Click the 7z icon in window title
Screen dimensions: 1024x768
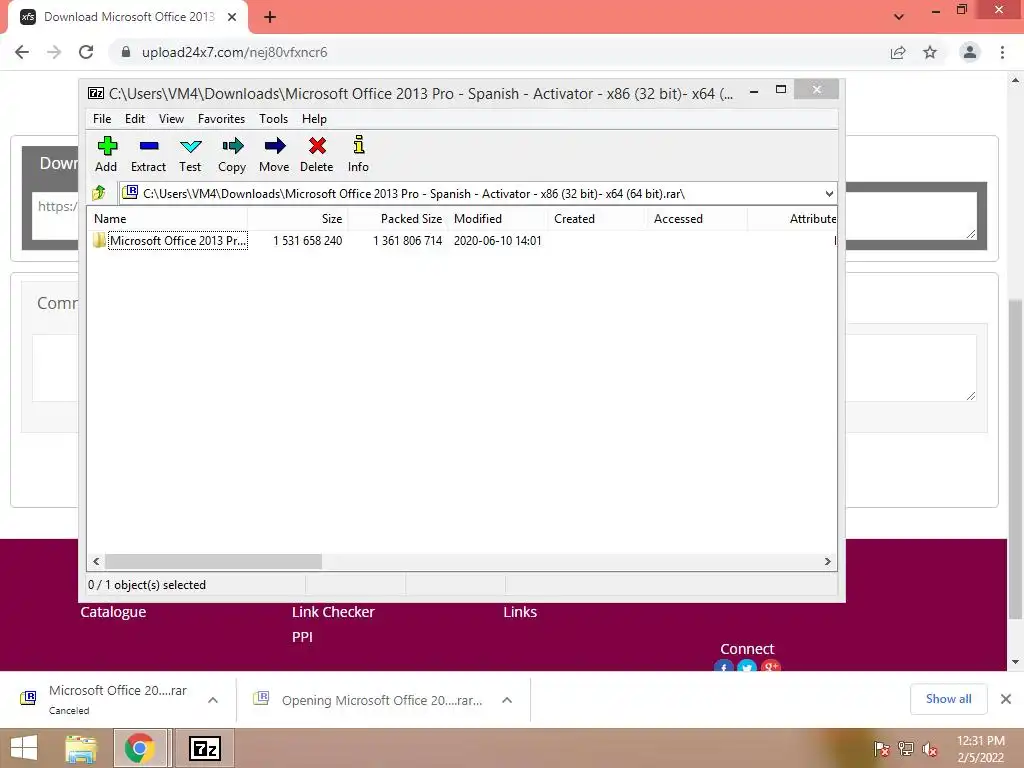click(96, 93)
